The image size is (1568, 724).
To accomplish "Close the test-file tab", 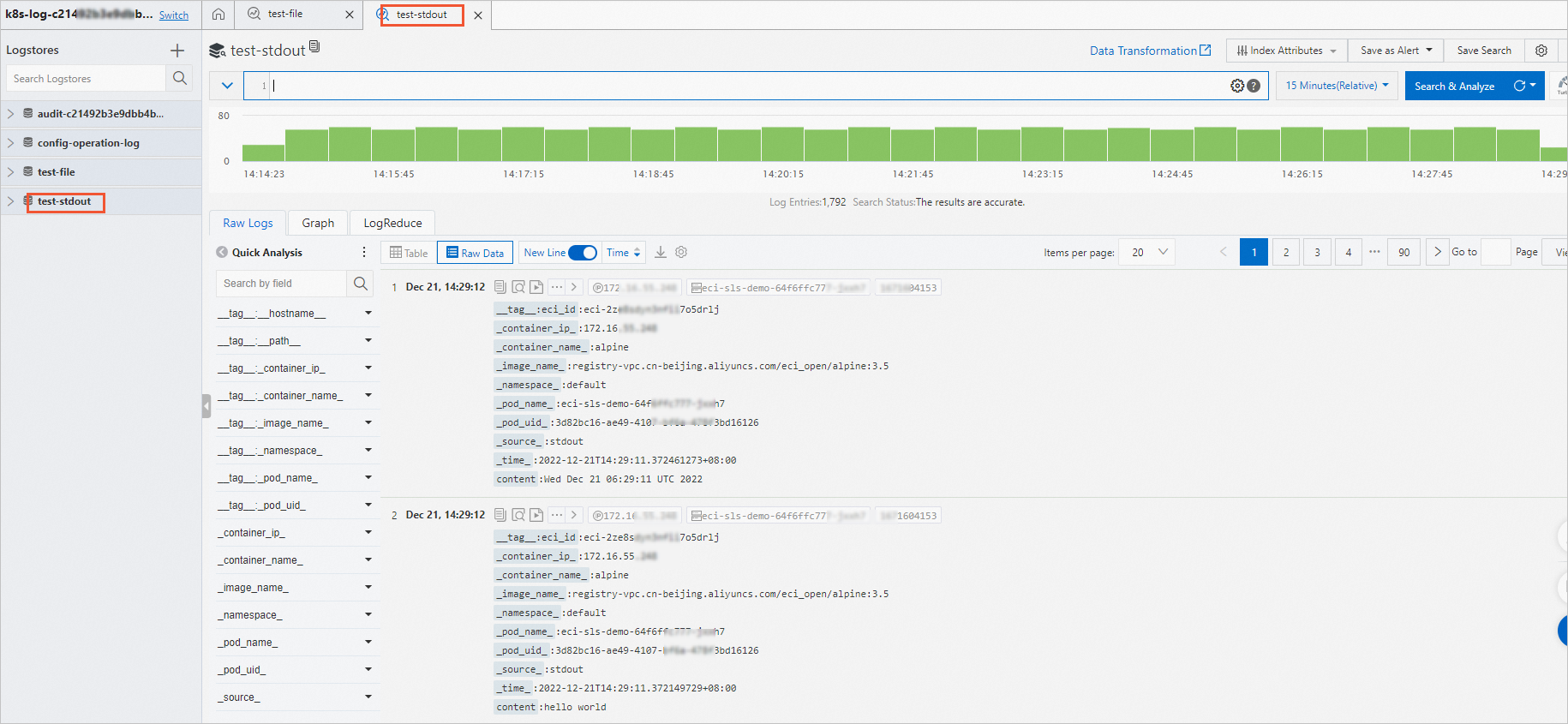I will click(x=350, y=15).
